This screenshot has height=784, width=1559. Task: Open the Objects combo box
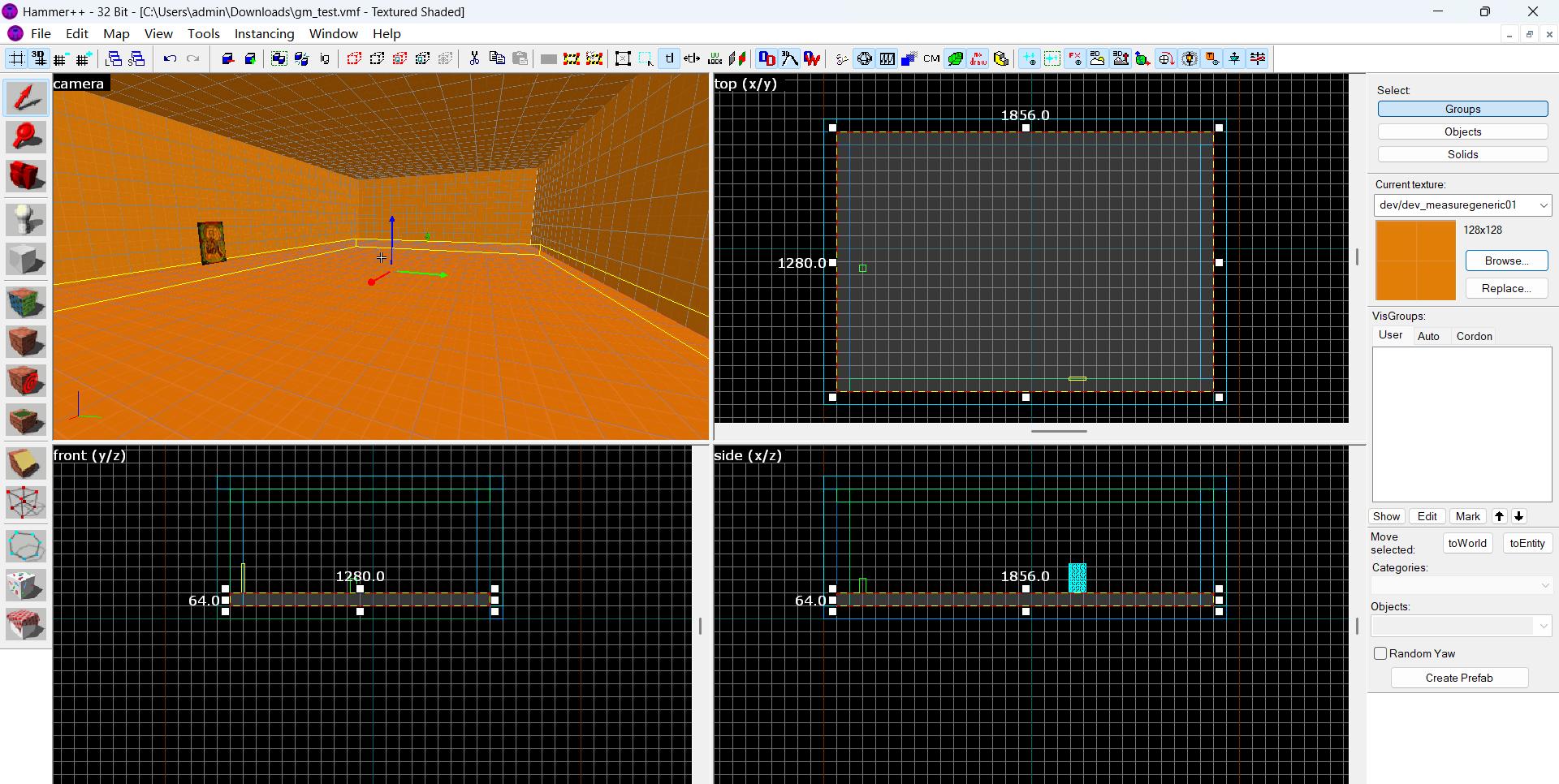coord(1462,626)
